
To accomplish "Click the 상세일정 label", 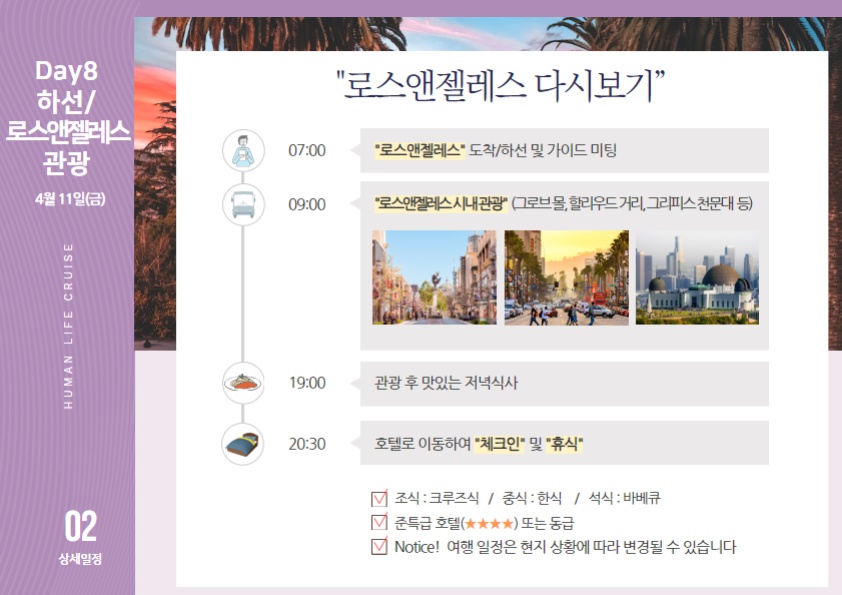I will click(81, 559).
